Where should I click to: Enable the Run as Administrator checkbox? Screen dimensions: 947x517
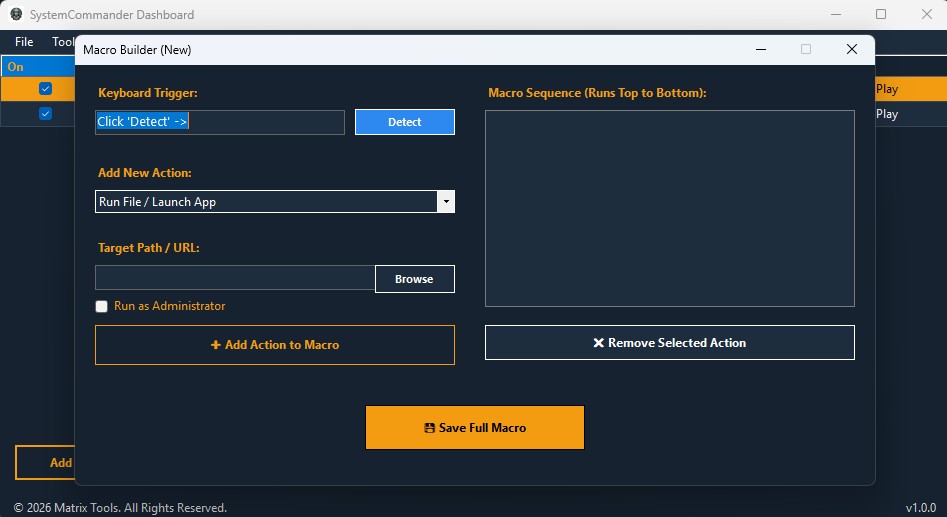click(x=101, y=306)
